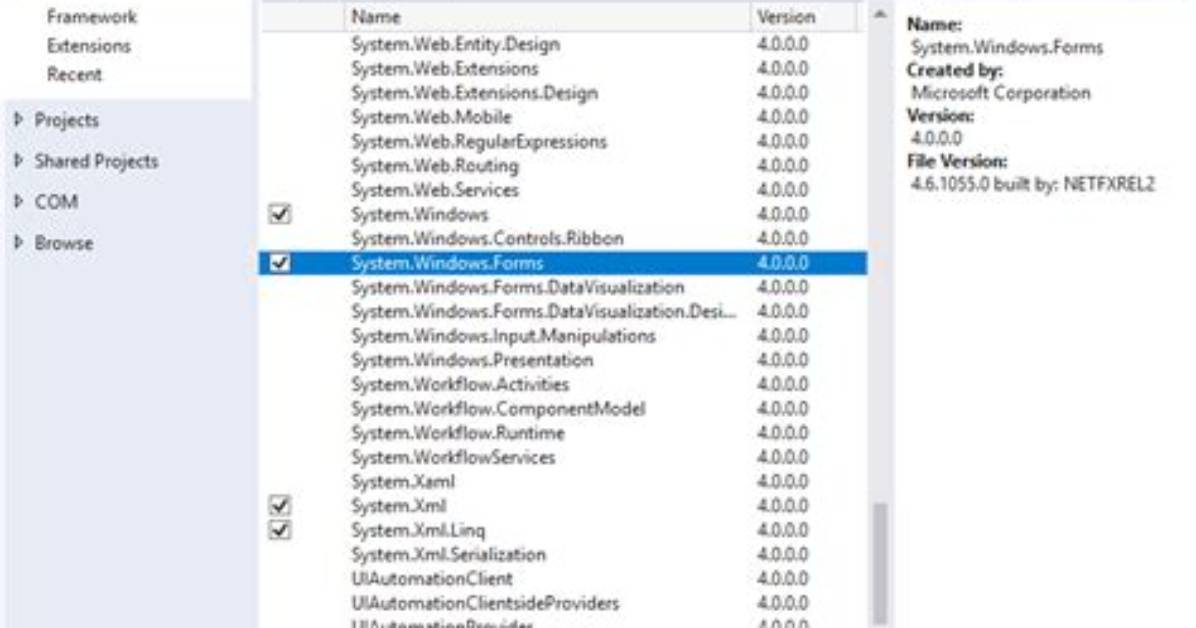Click the highlighted System.Windows.Forms name
The height and width of the screenshot is (628, 1196).
pyautogui.click(x=447, y=263)
